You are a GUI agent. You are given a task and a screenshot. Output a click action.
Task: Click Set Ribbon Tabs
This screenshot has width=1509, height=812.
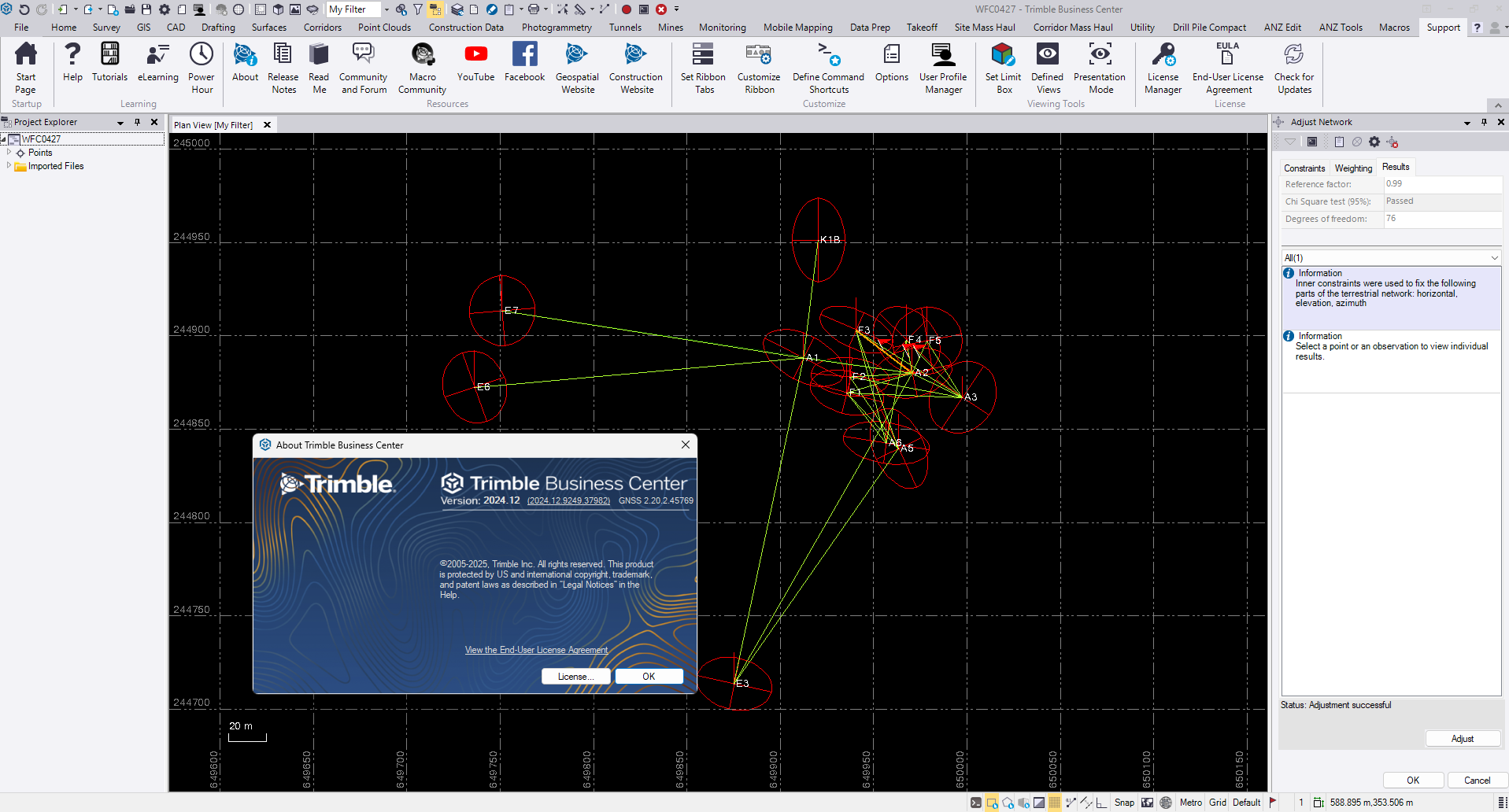pyautogui.click(x=703, y=68)
